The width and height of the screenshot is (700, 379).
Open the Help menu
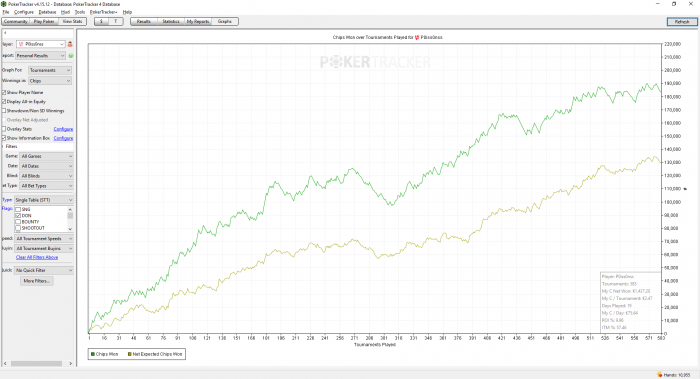(x=127, y=12)
